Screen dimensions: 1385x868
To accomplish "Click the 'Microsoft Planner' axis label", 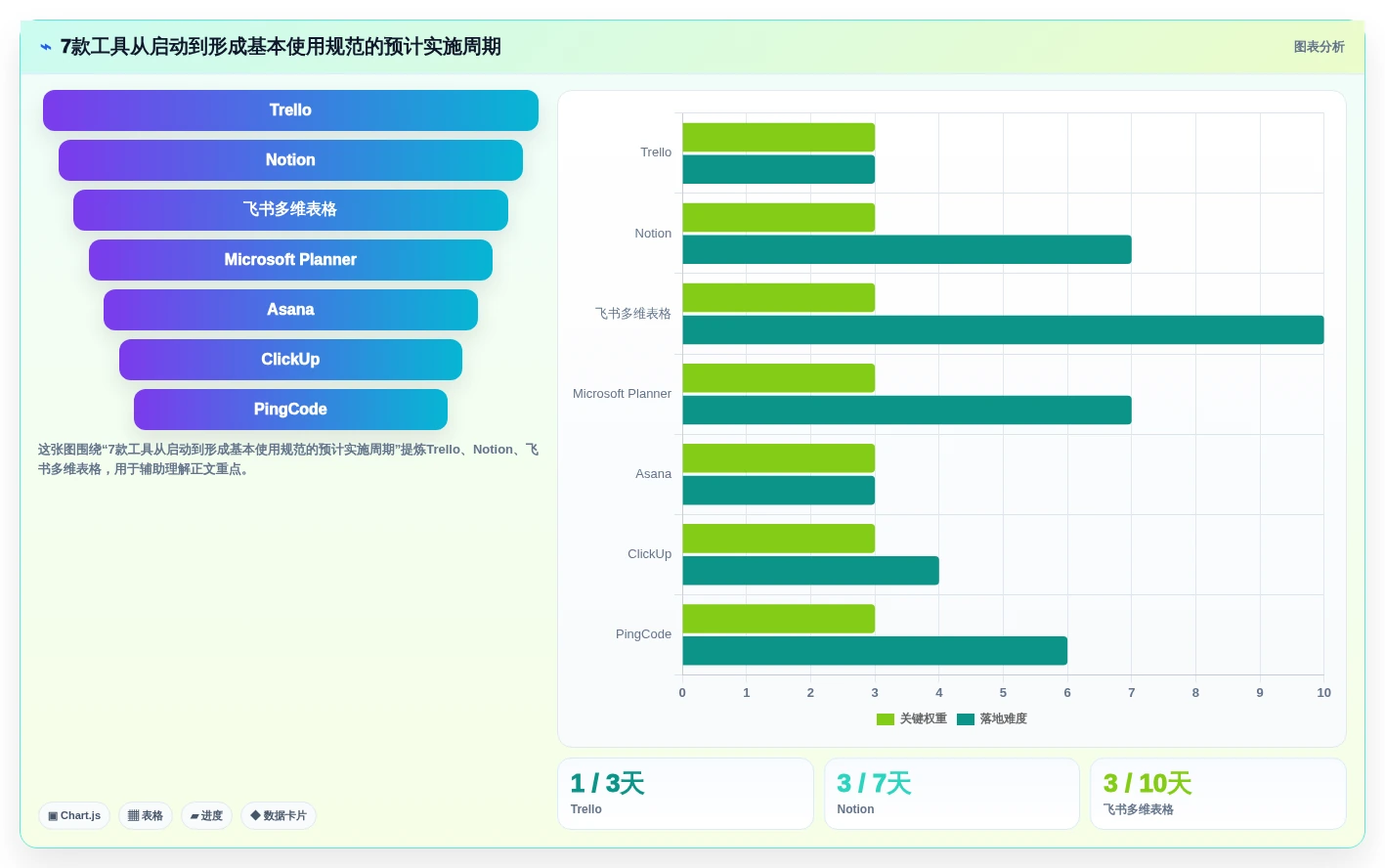I will 622,394.
